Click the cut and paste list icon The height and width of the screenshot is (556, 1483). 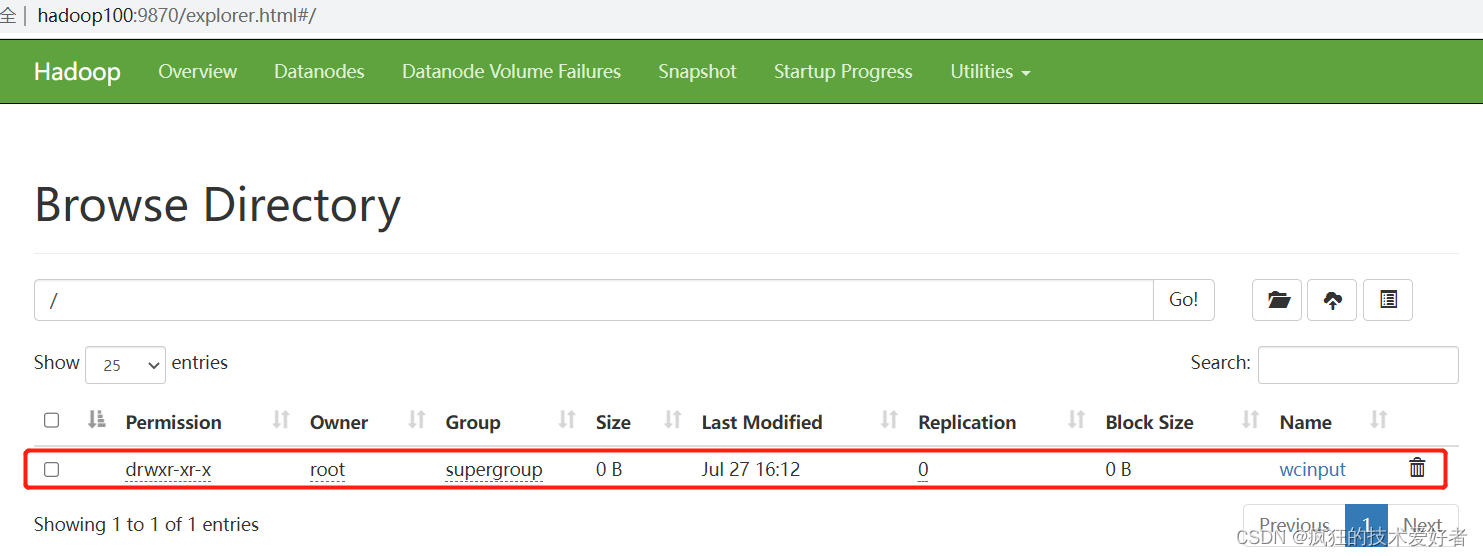pyautogui.click(x=1388, y=300)
